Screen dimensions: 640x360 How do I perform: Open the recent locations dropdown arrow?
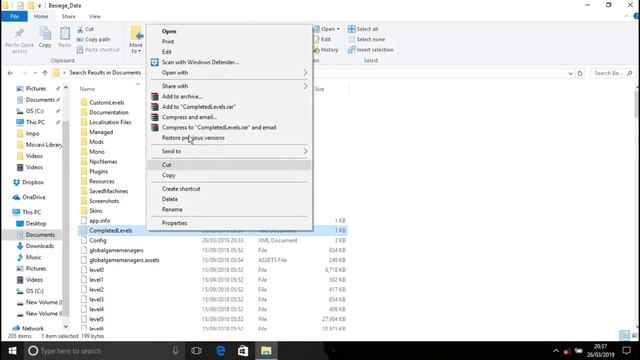(35, 73)
